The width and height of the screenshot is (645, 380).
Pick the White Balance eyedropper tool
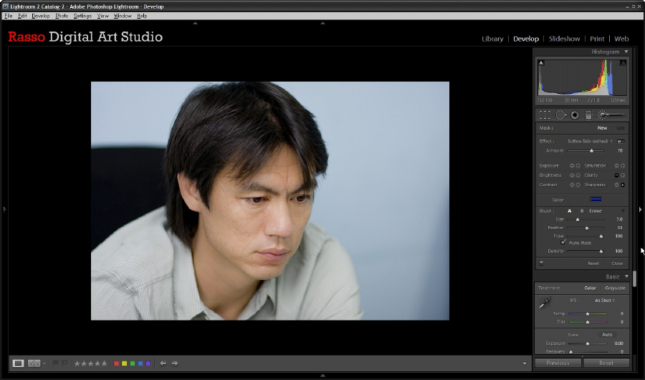545,304
